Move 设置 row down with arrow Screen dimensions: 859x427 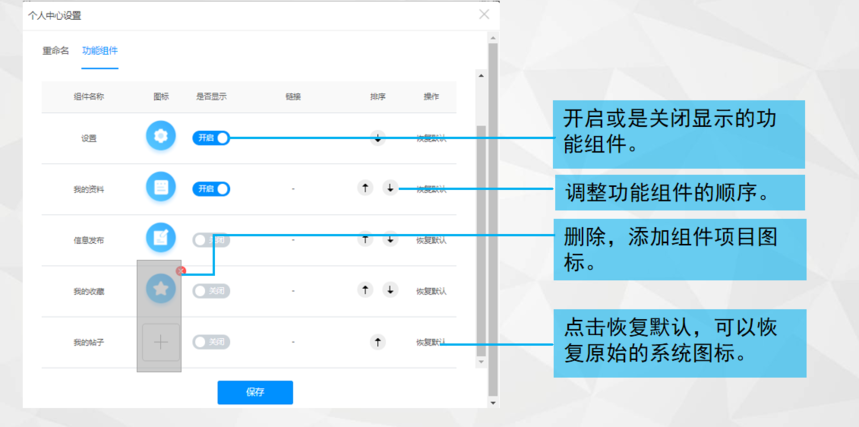pos(377,138)
